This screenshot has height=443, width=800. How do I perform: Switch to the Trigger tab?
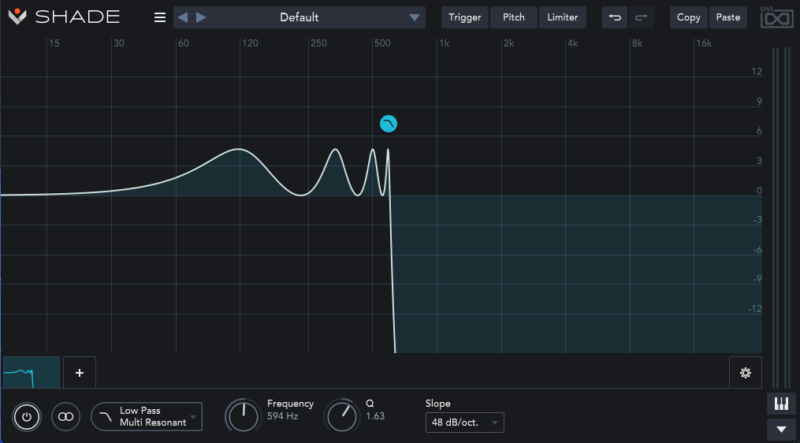point(465,17)
